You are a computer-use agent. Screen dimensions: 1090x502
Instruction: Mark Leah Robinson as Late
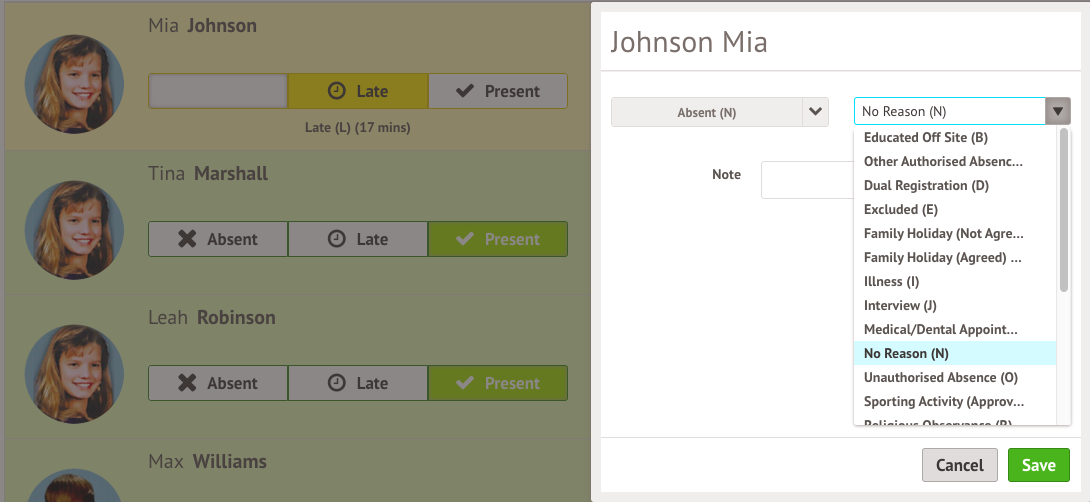[358, 383]
